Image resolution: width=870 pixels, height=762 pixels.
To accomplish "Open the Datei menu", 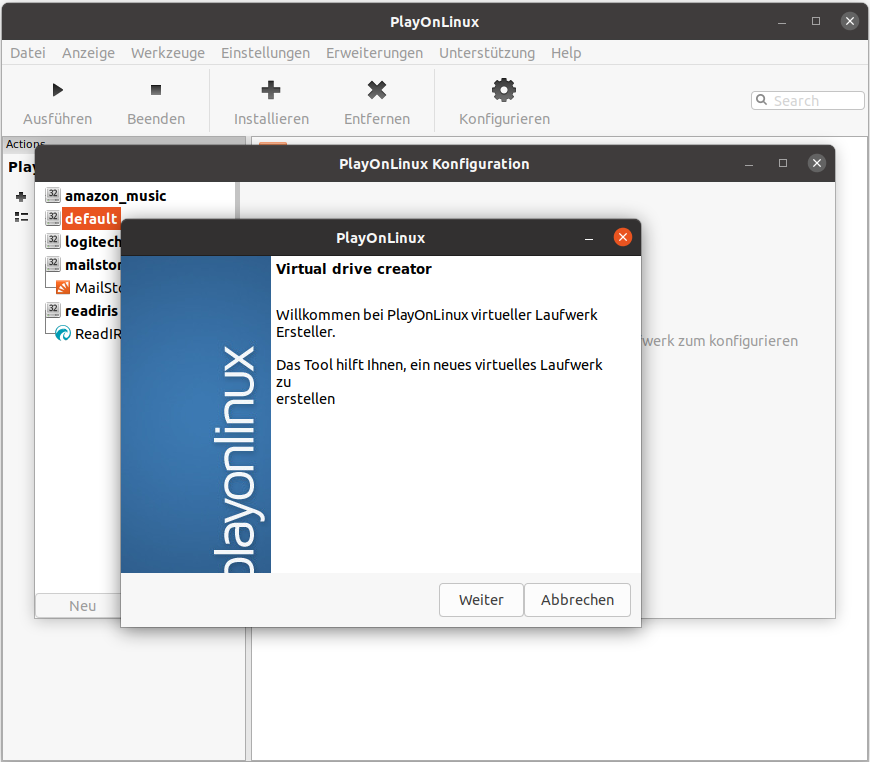I will [28, 53].
